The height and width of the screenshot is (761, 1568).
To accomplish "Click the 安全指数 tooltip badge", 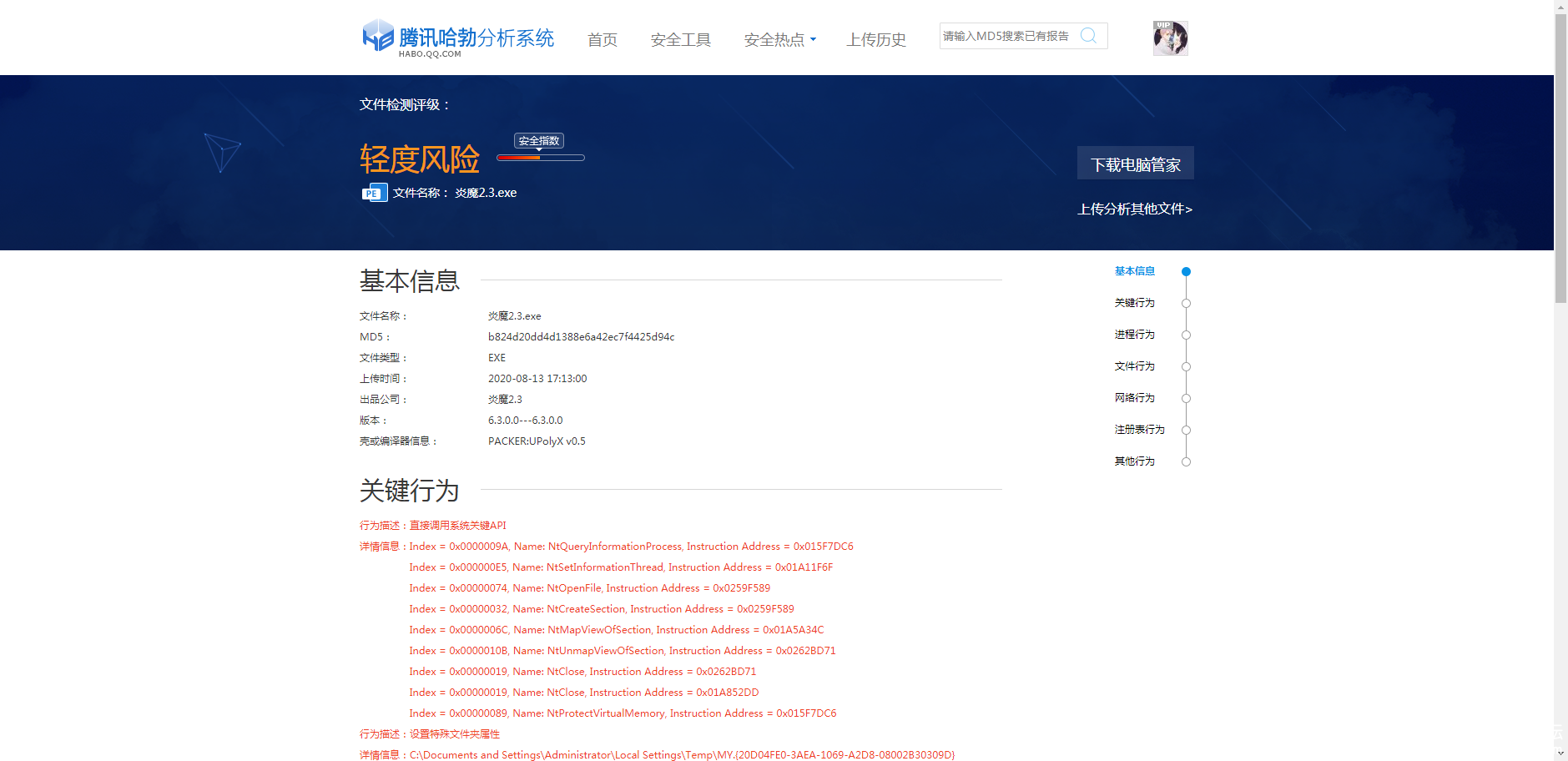I will point(539,141).
